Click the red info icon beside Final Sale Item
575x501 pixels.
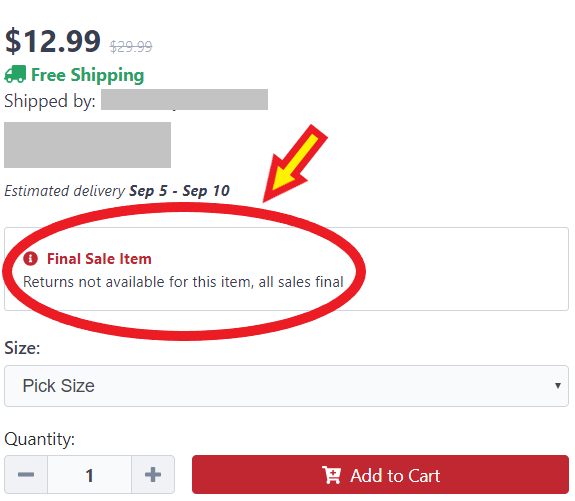(30, 259)
